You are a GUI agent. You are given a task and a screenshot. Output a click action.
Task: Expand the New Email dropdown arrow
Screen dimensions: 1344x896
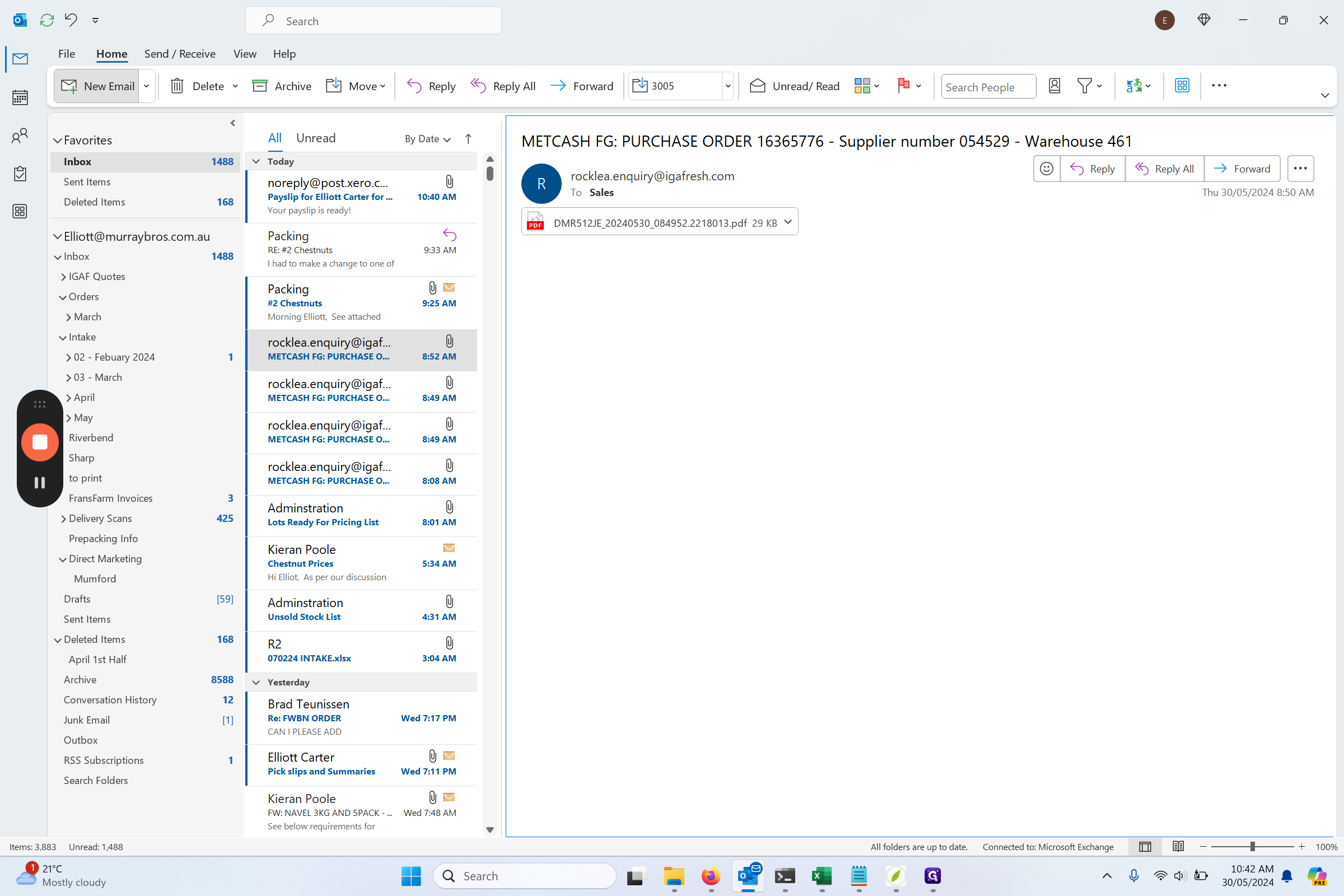(x=146, y=86)
